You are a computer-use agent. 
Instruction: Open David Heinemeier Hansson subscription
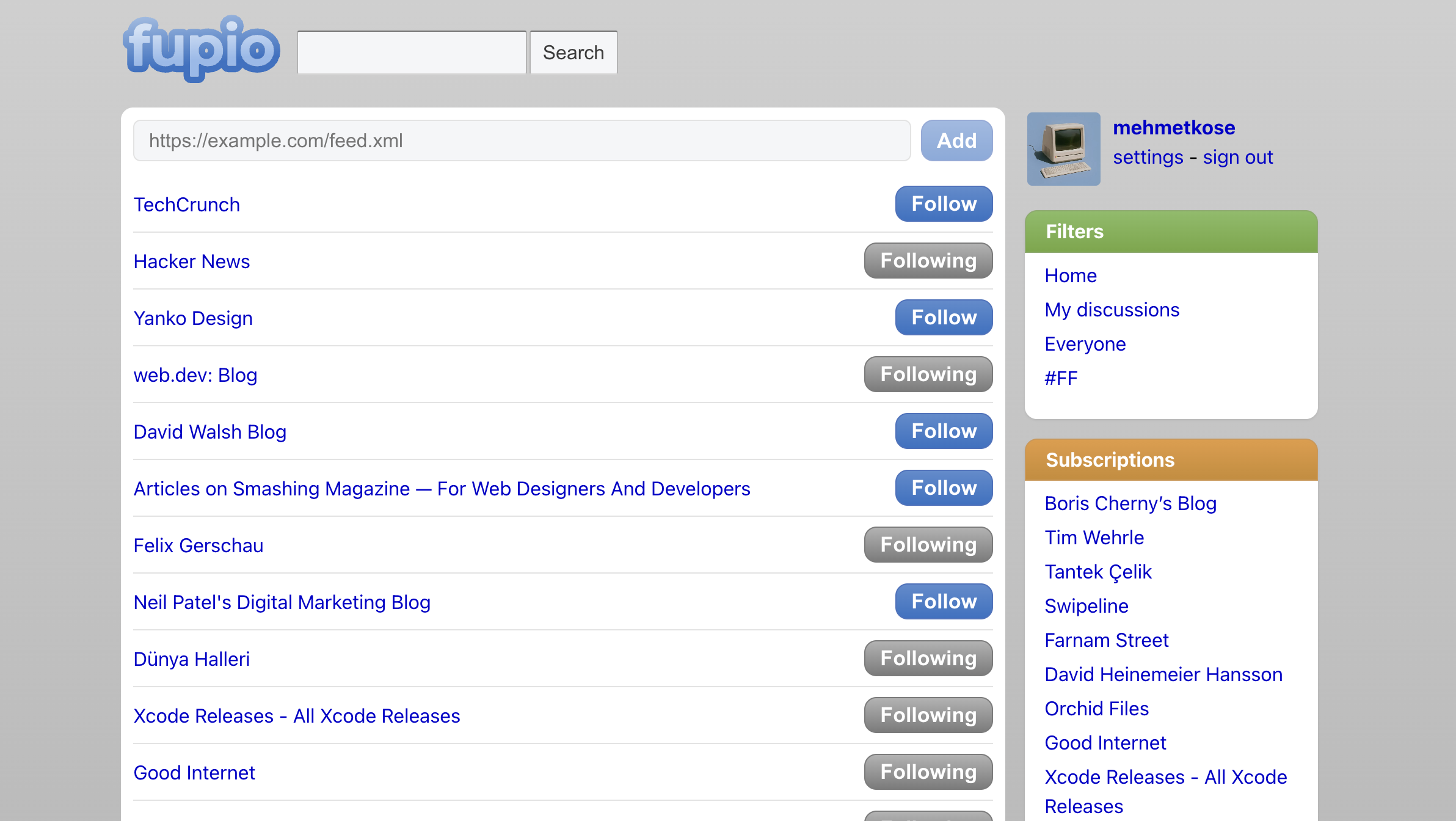[x=1163, y=674]
